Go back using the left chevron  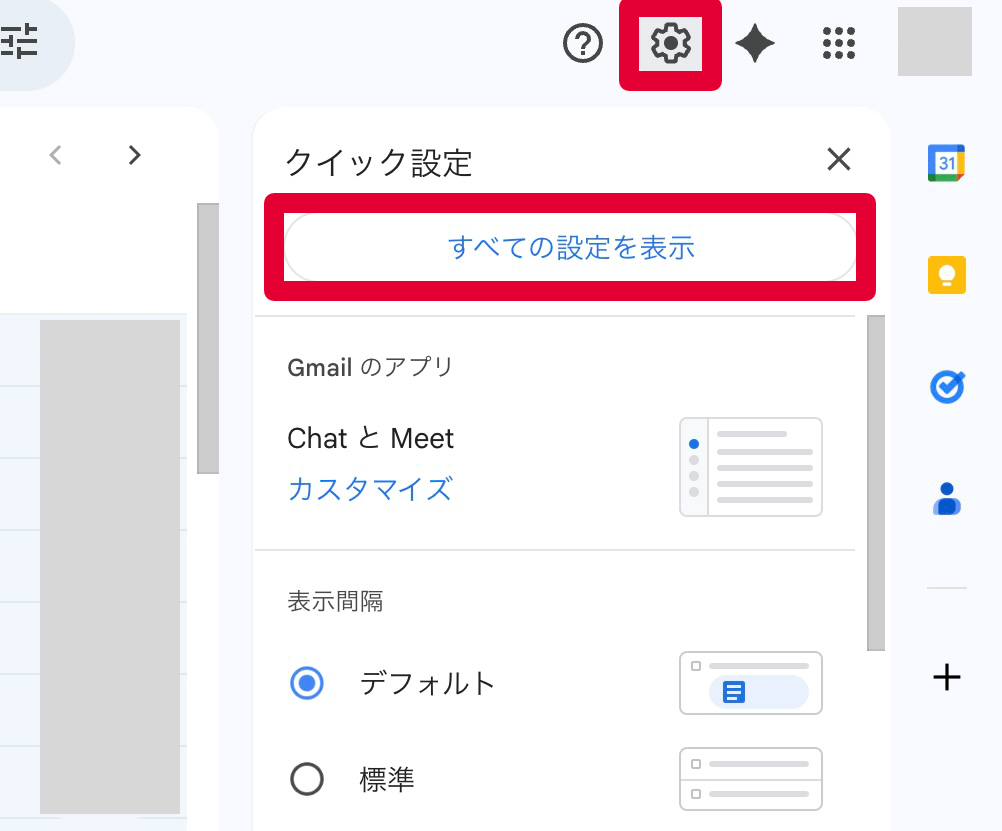[x=55, y=155]
